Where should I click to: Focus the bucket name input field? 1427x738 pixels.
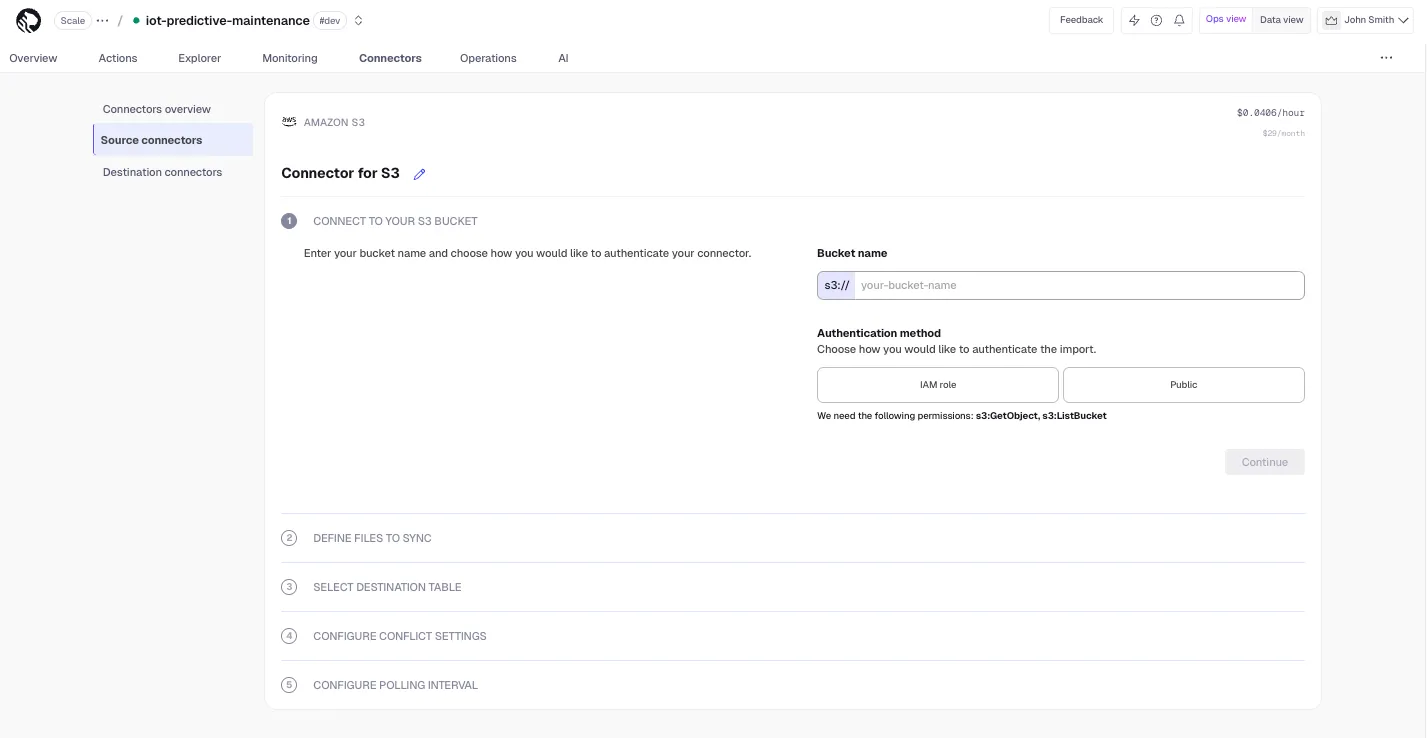click(1079, 285)
